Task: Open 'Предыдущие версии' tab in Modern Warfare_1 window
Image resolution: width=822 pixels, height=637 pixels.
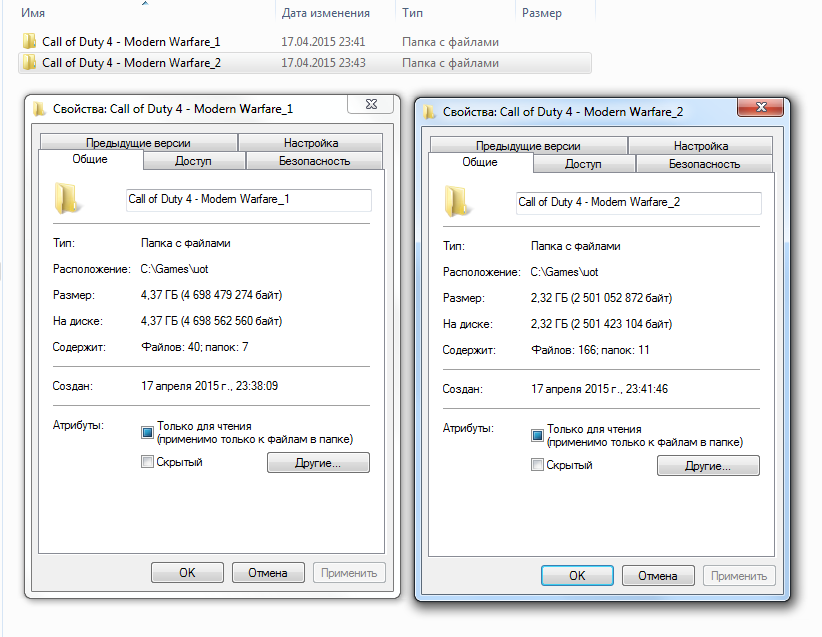Action: (138, 143)
